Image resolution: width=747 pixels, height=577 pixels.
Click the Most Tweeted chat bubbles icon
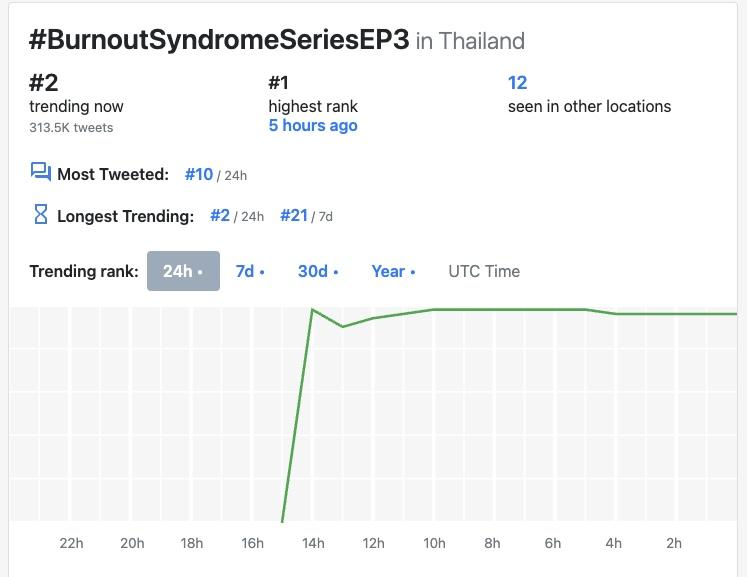pos(41,173)
